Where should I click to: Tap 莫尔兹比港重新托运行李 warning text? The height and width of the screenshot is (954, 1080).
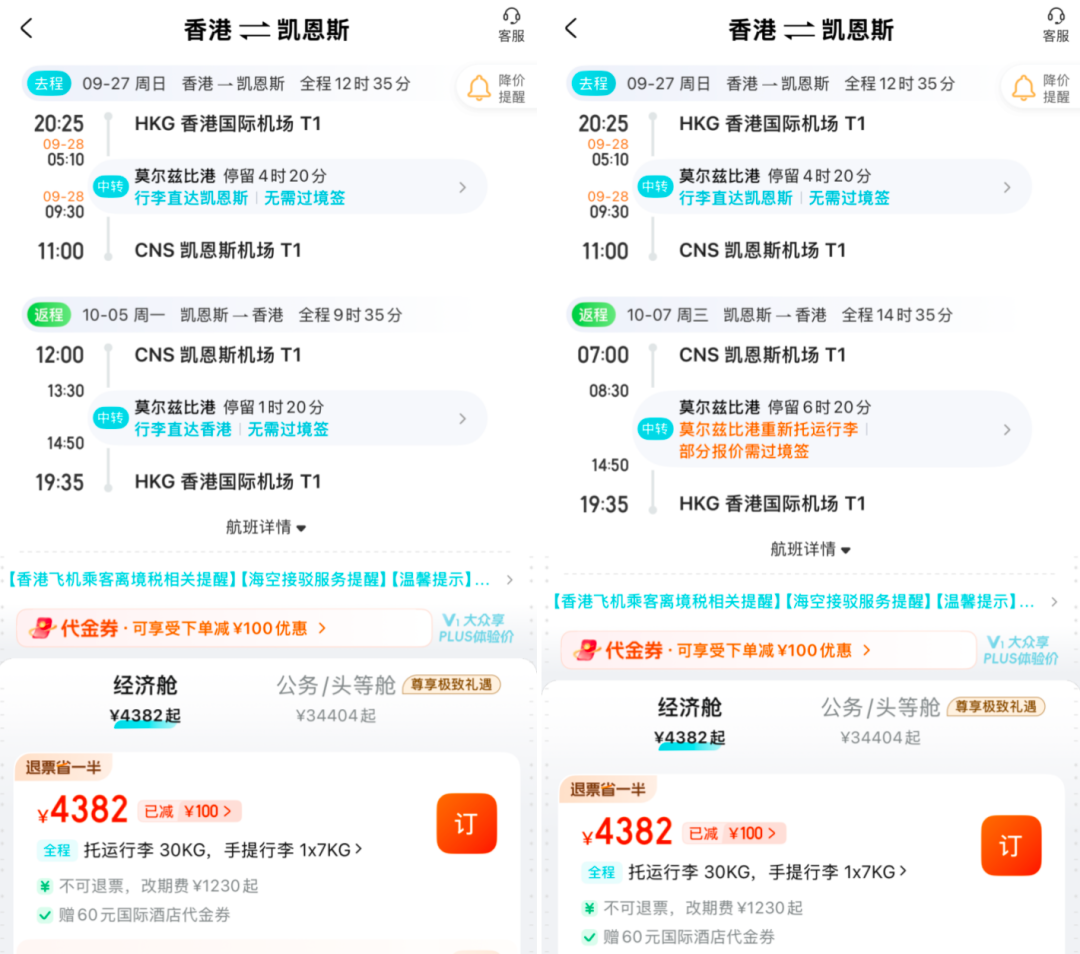click(768, 429)
